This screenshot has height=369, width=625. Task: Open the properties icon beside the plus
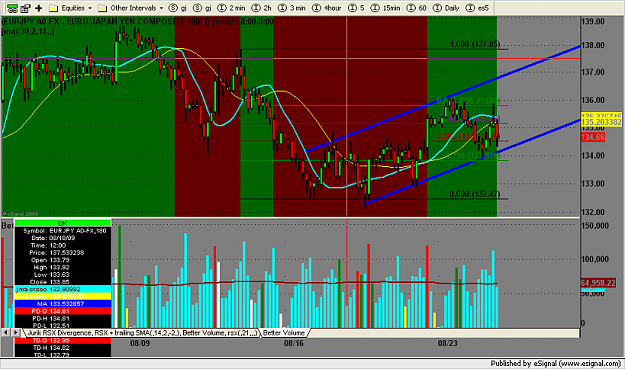pos(26,8)
